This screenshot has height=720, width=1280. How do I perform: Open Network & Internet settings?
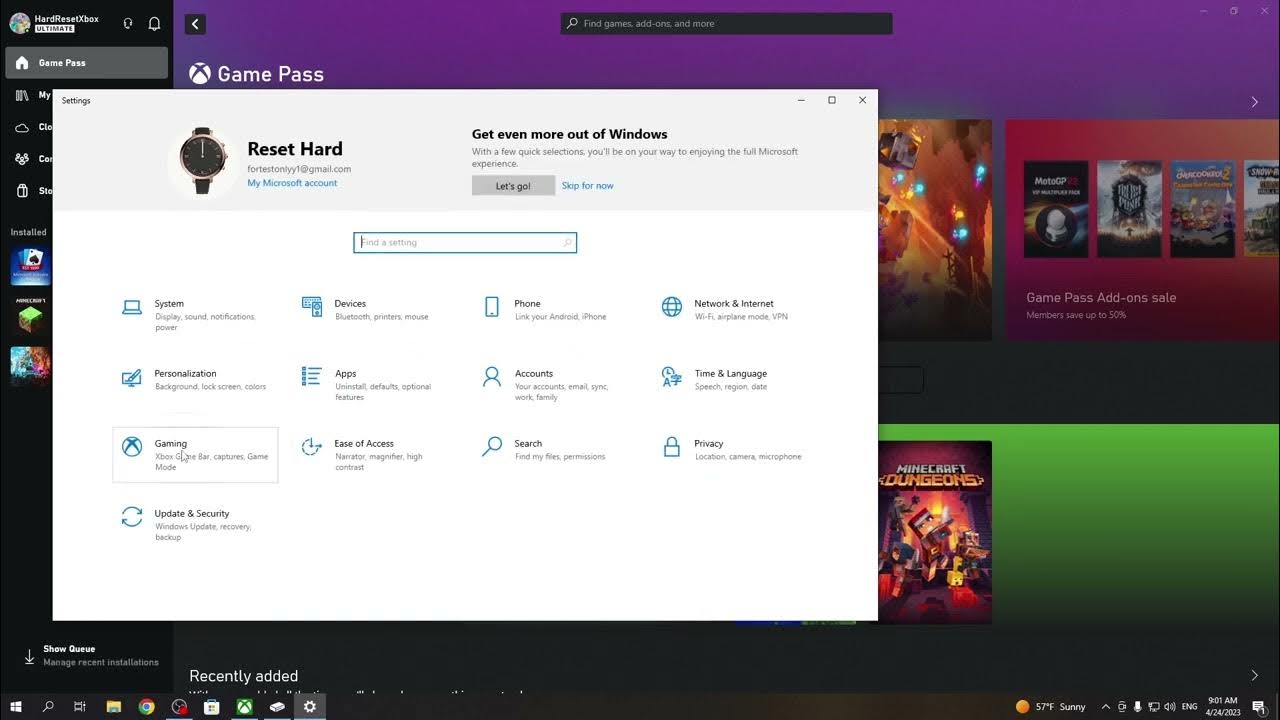point(735,315)
